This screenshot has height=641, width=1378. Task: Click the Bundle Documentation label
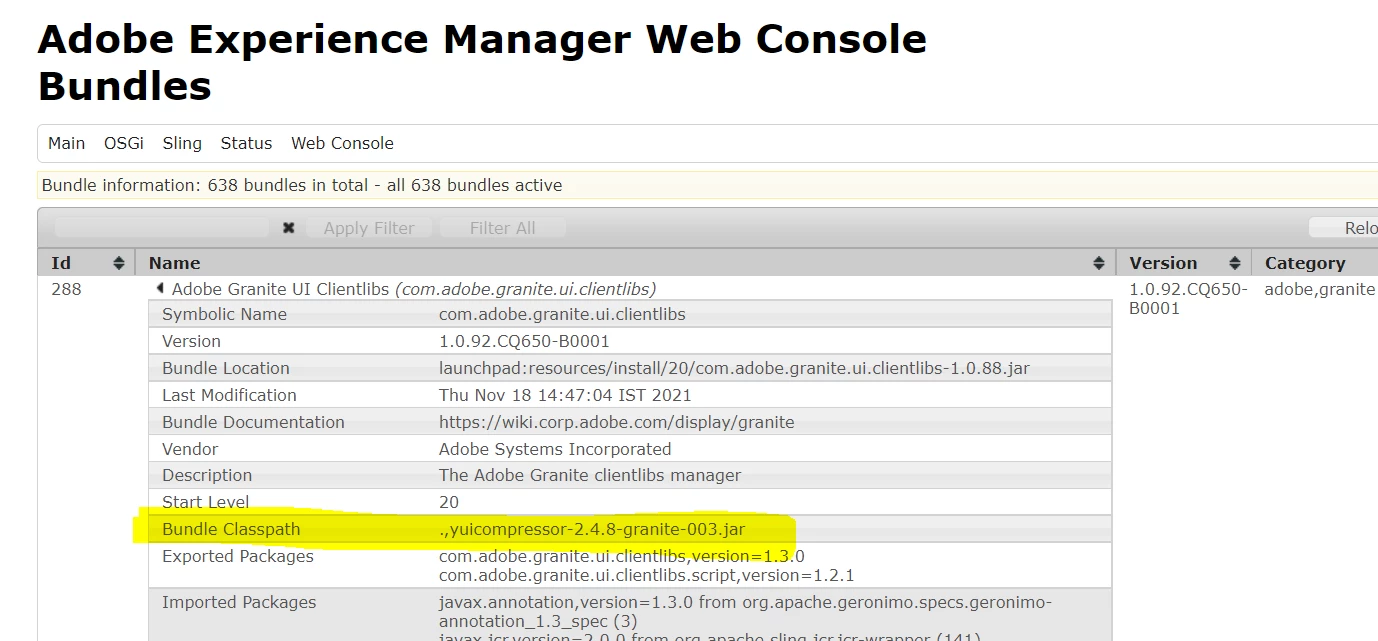coord(253,422)
